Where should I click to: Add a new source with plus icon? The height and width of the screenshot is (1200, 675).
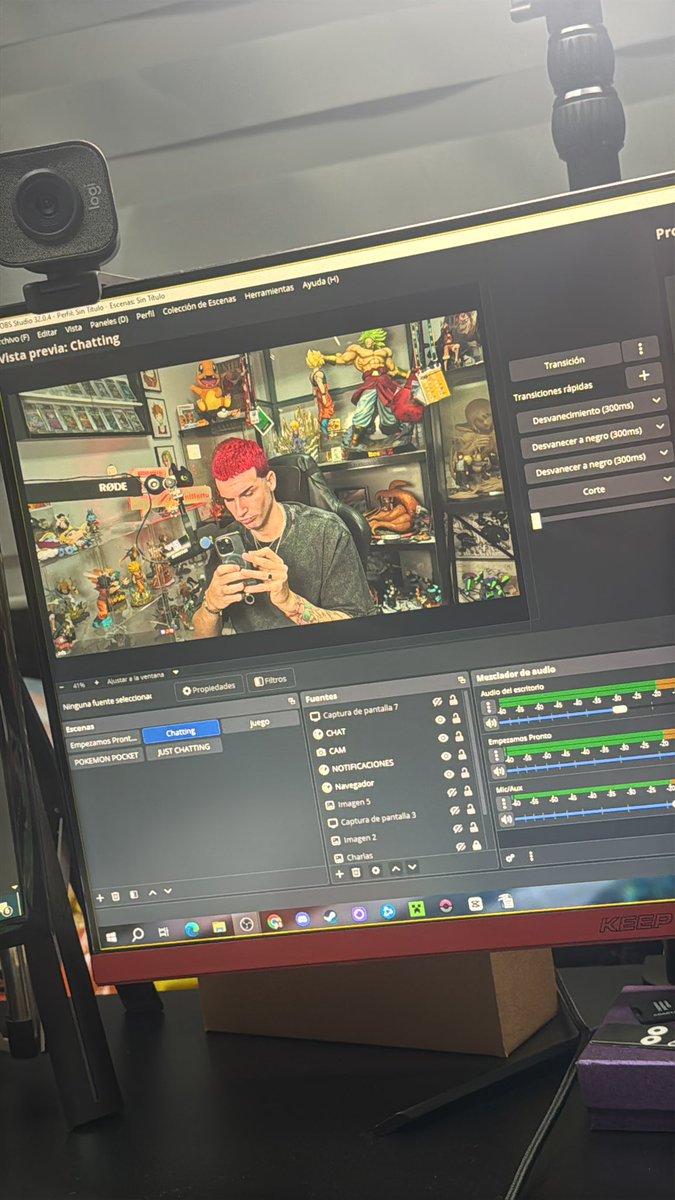(x=339, y=873)
